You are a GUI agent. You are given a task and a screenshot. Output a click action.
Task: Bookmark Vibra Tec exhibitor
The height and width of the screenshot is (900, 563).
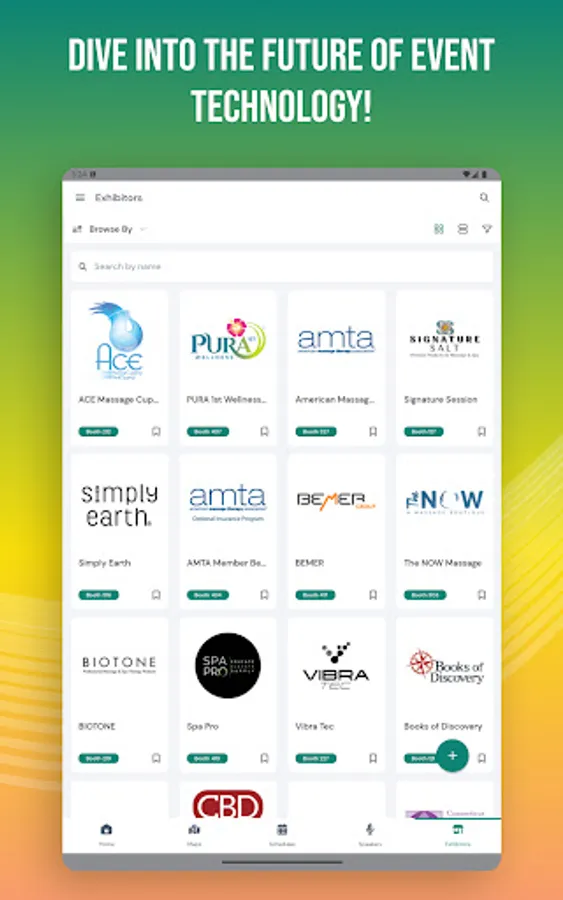[x=373, y=758]
